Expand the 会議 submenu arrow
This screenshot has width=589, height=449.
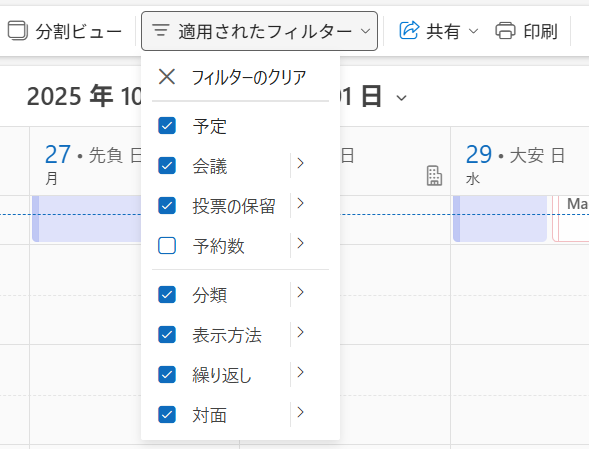coord(300,163)
